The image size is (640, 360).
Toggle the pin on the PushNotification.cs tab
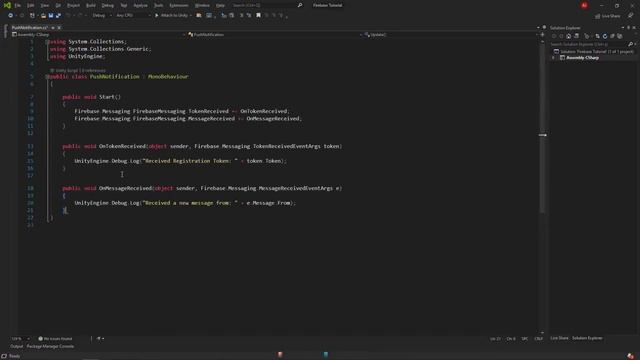(53, 28)
